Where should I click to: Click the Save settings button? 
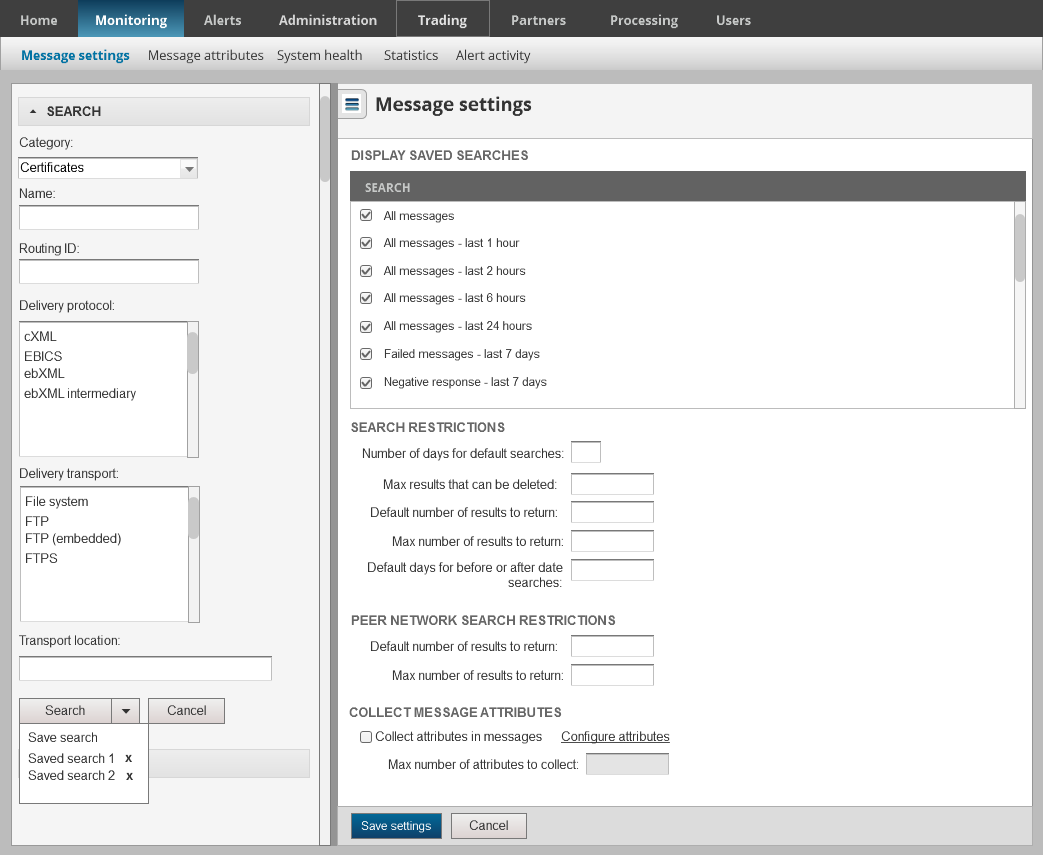tap(396, 826)
